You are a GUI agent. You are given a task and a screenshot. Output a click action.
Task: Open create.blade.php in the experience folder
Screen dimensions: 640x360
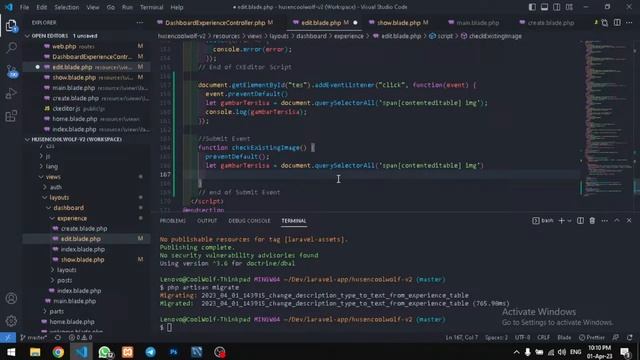tap(84, 229)
